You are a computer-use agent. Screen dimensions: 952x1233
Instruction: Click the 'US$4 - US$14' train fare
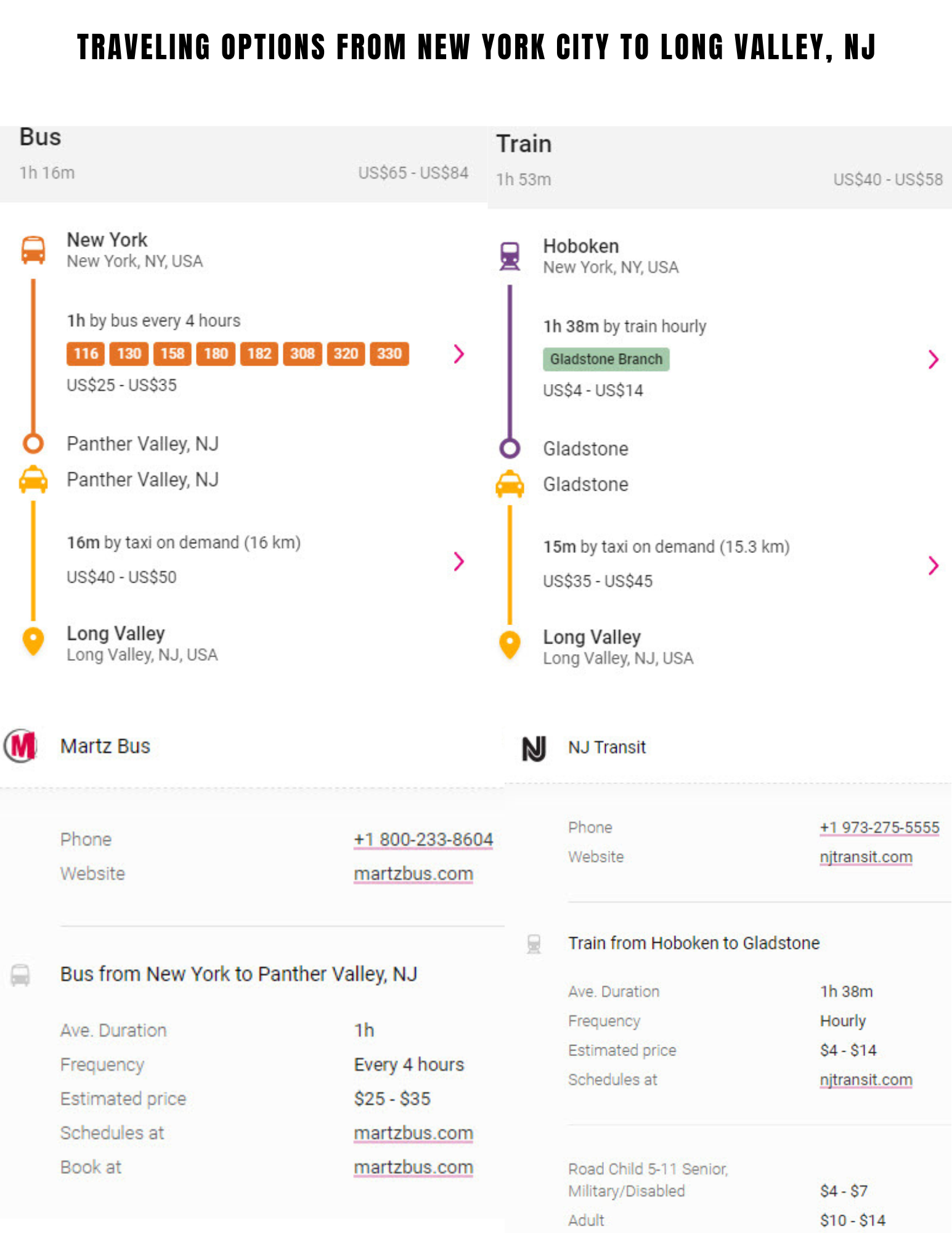593,390
